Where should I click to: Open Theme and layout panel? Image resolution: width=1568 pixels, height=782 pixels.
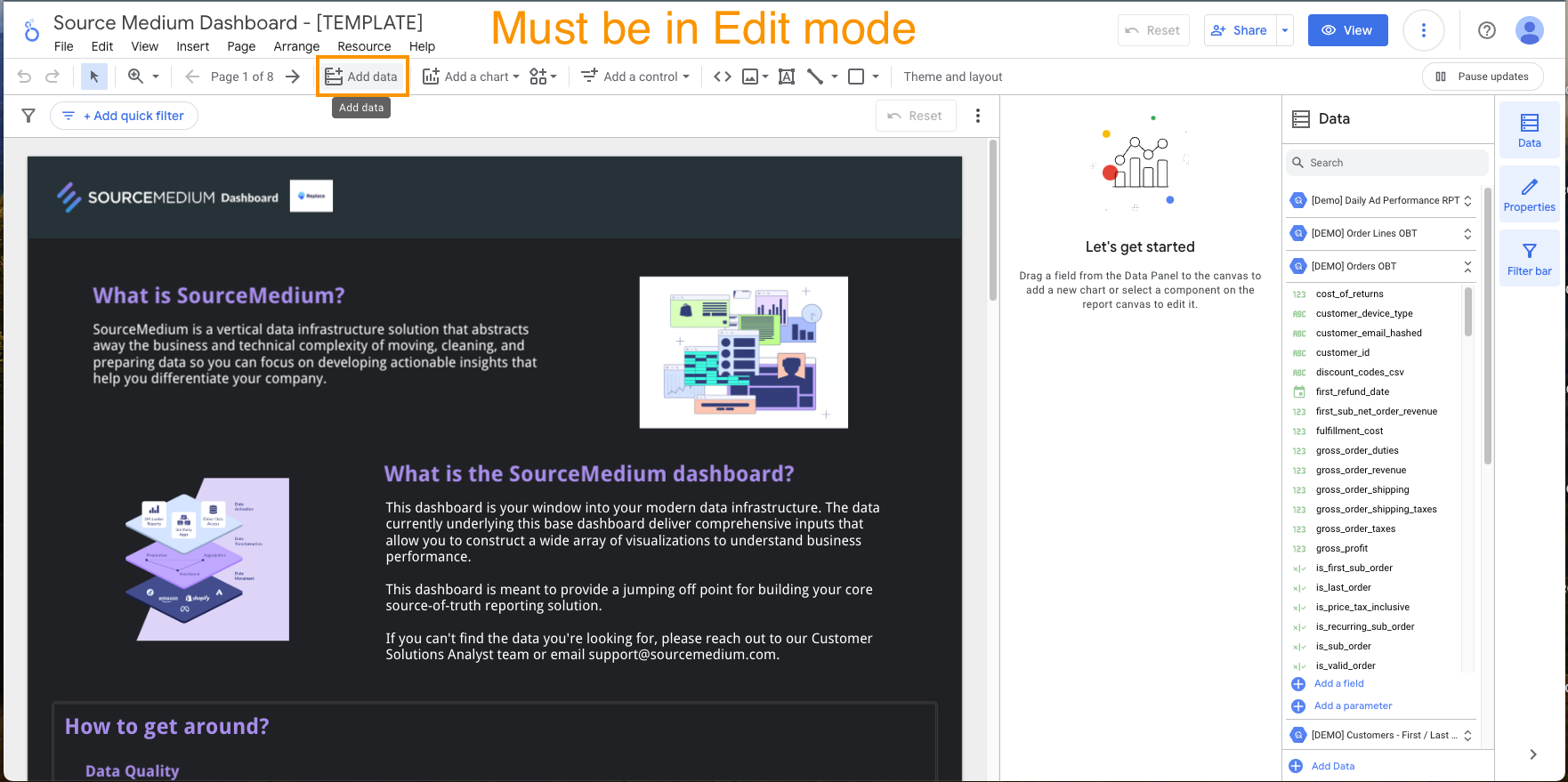coord(953,77)
